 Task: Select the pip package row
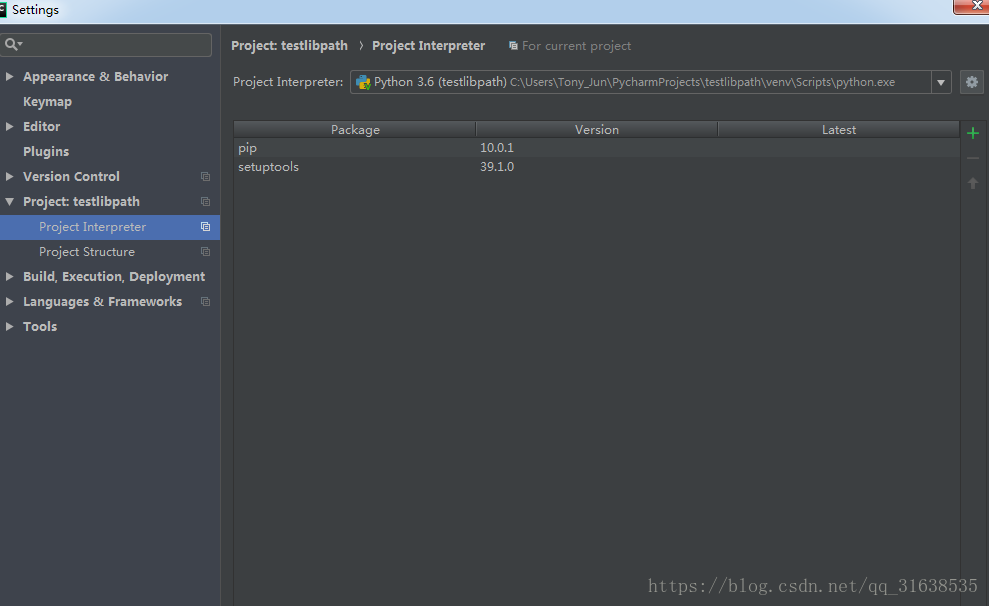click(597, 148)
